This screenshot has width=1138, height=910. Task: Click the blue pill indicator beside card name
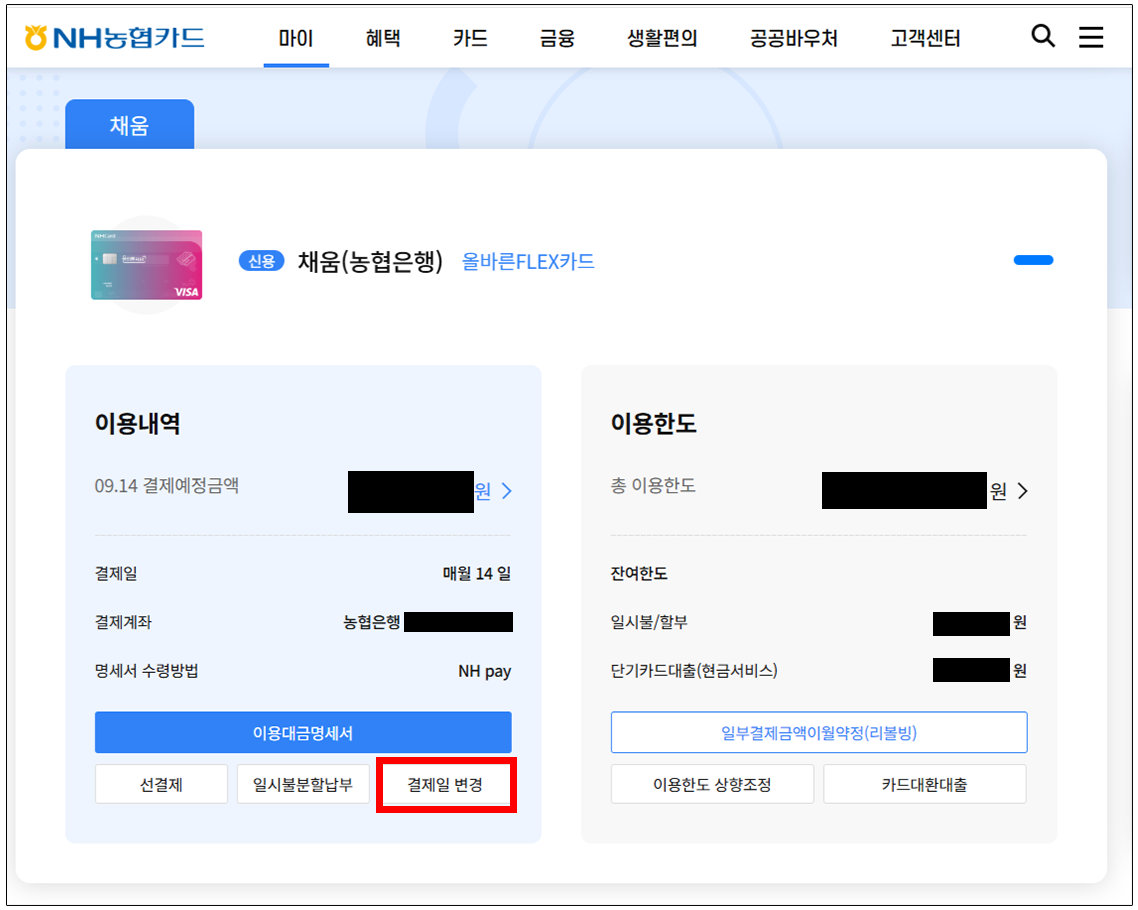1033,261
